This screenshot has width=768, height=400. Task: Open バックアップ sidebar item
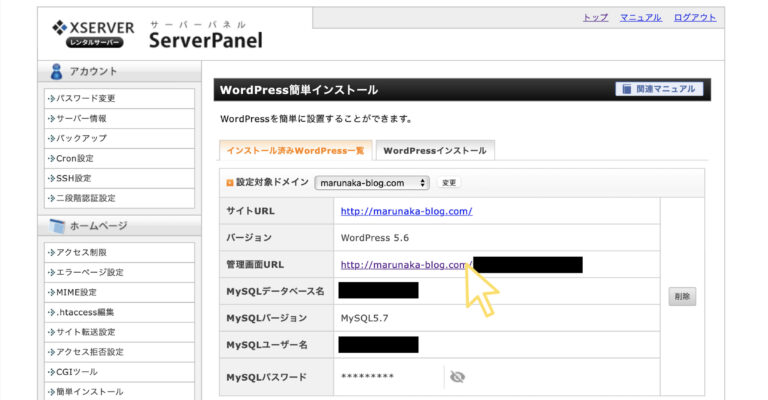[x=81, y=138]
